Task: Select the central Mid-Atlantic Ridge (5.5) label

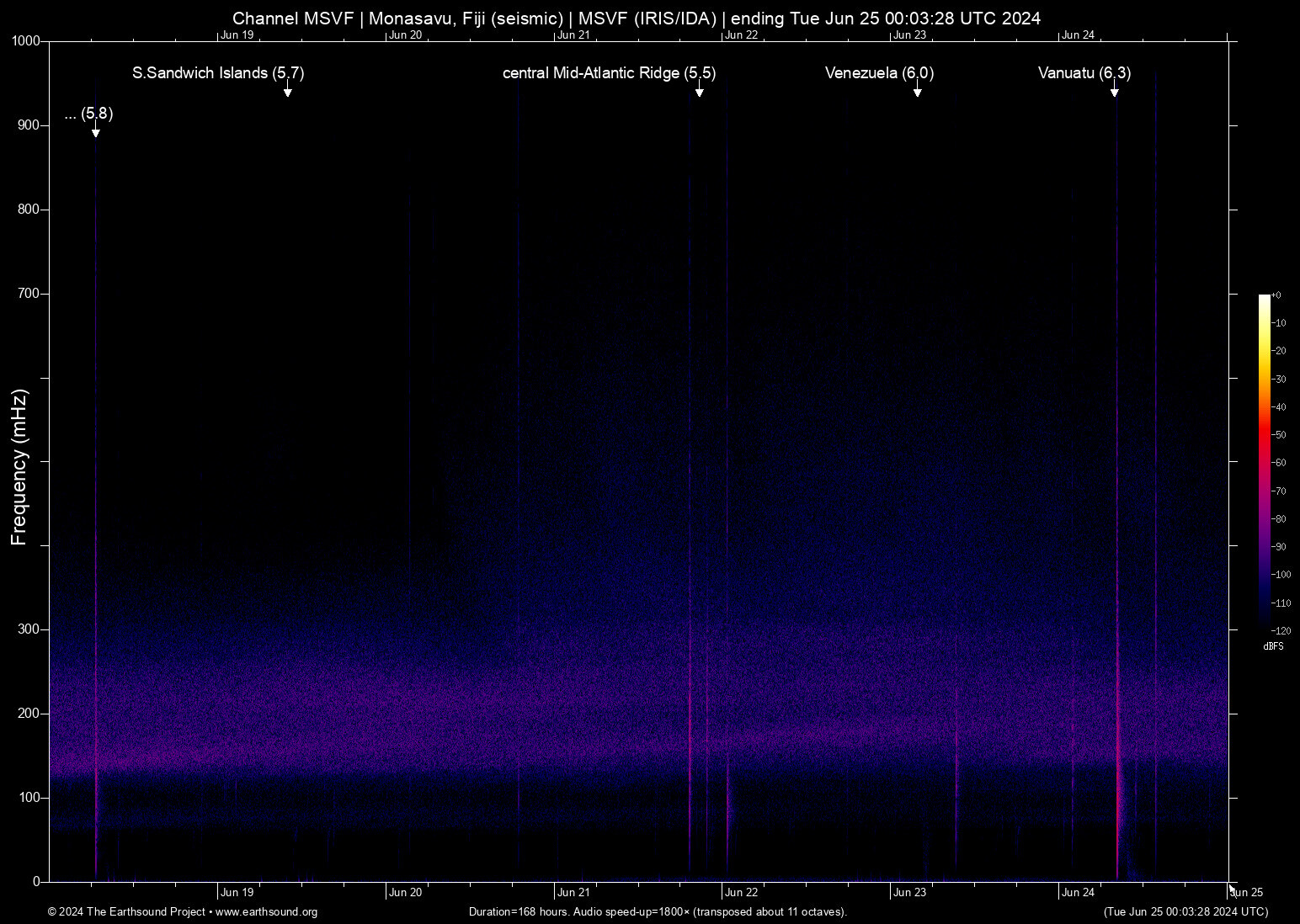Action: (x=609, y=73)
